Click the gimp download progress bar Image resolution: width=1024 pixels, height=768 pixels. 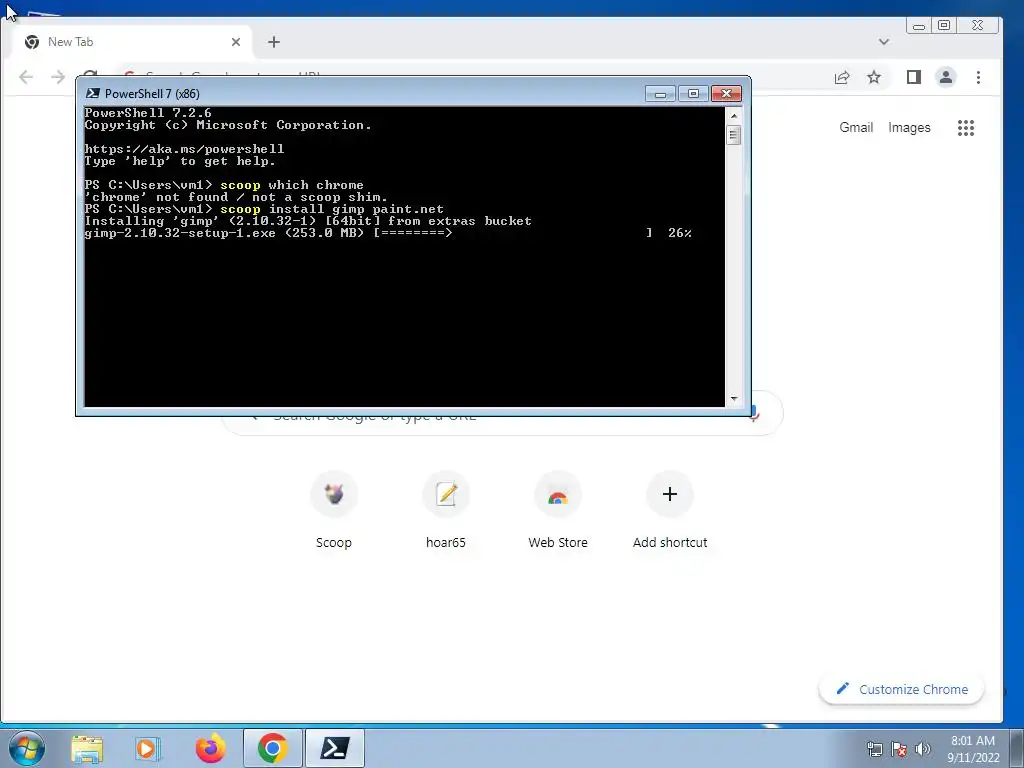(x=513, y=233)
